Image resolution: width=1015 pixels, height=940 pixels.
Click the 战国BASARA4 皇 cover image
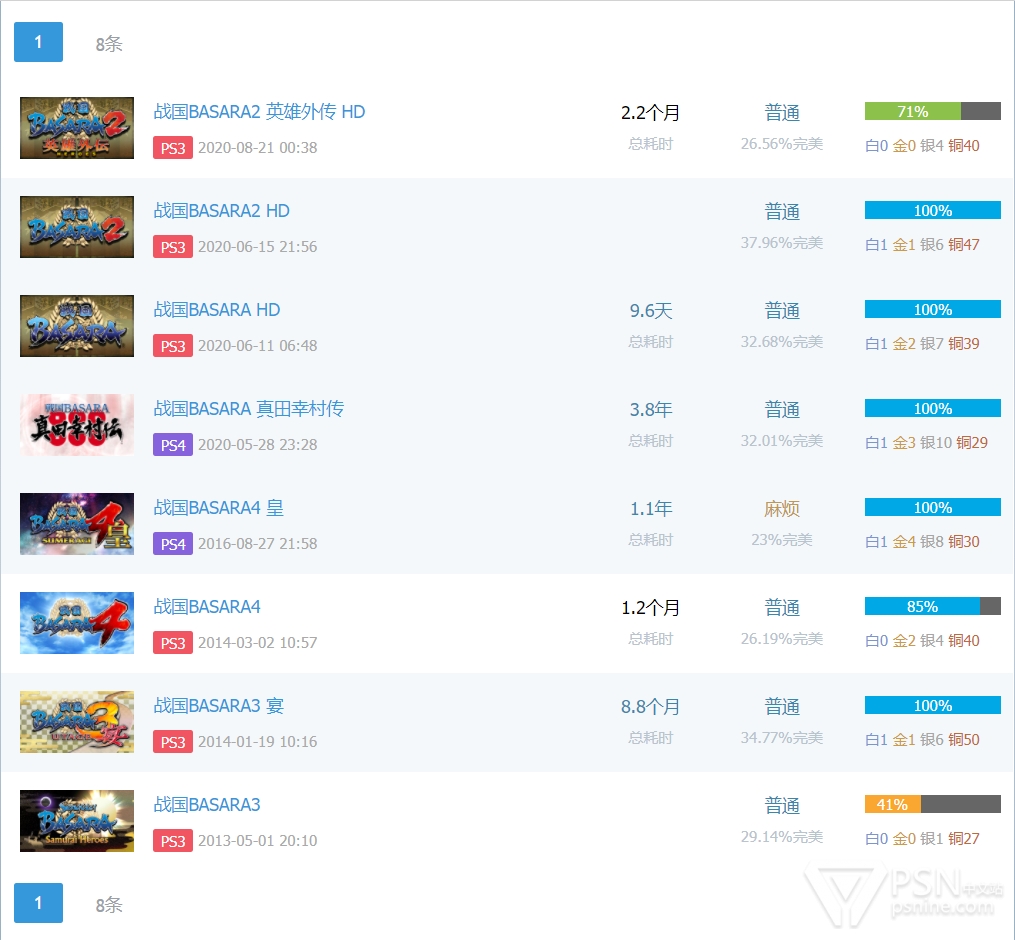point(77,524)
